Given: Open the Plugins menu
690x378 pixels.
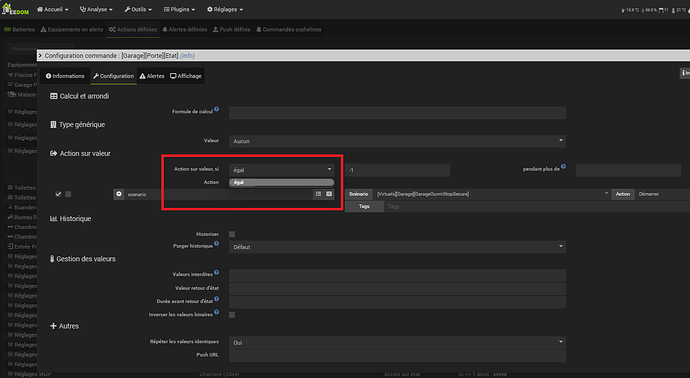Looking at the screenshot, I should point(179,9).
